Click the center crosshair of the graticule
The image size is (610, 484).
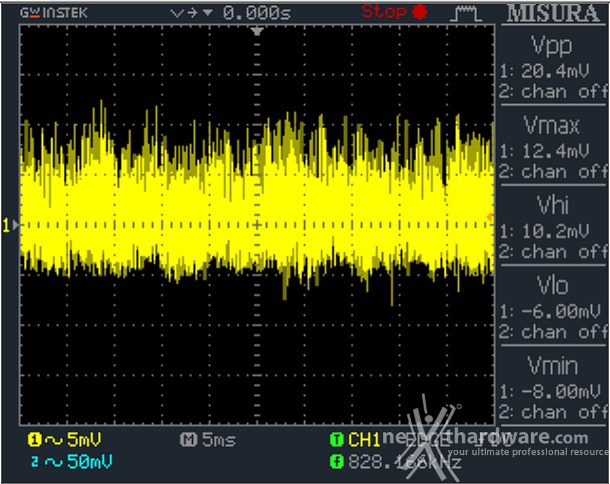point(257,225)
